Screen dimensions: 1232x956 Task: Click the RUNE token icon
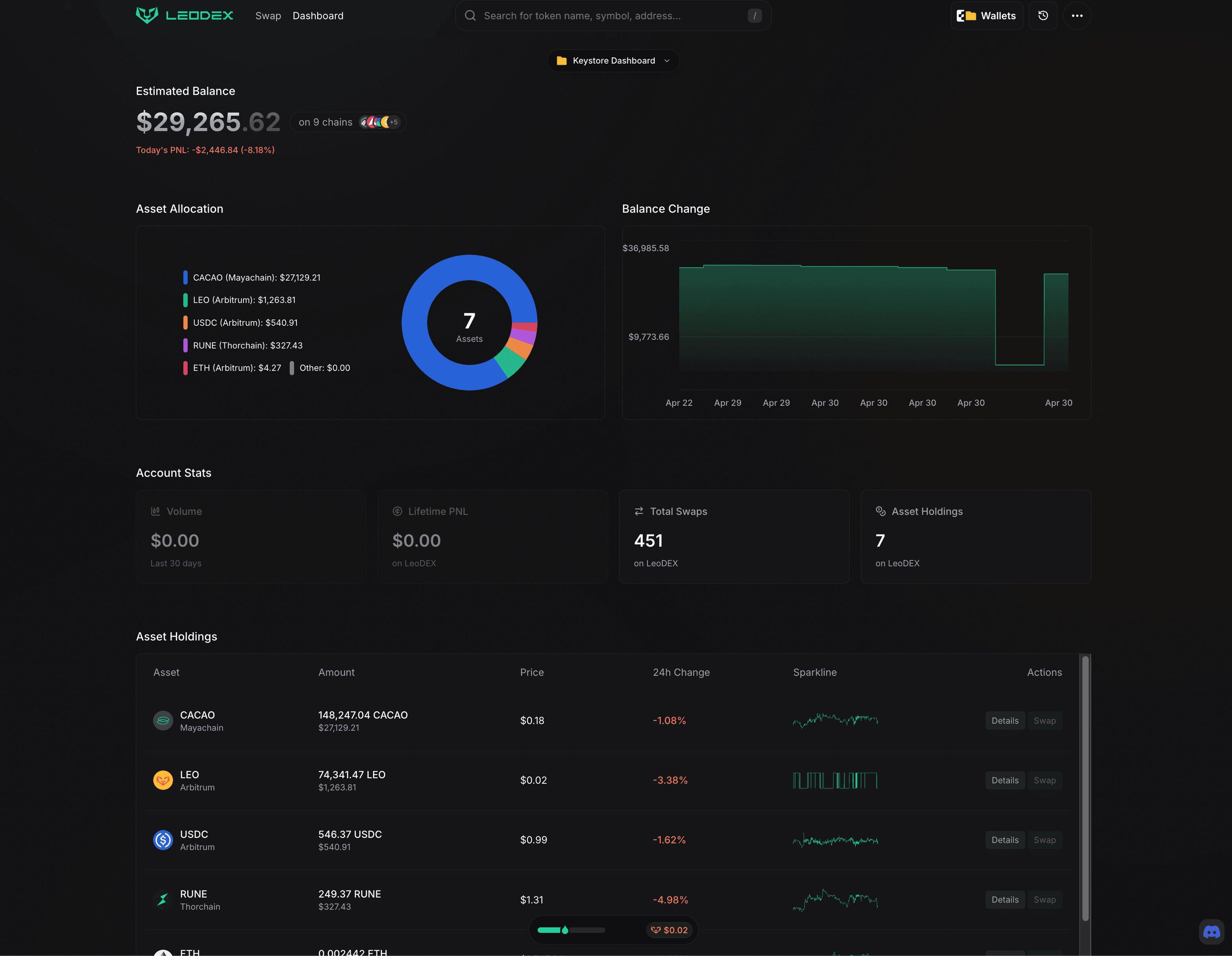[x=163, y=899]
